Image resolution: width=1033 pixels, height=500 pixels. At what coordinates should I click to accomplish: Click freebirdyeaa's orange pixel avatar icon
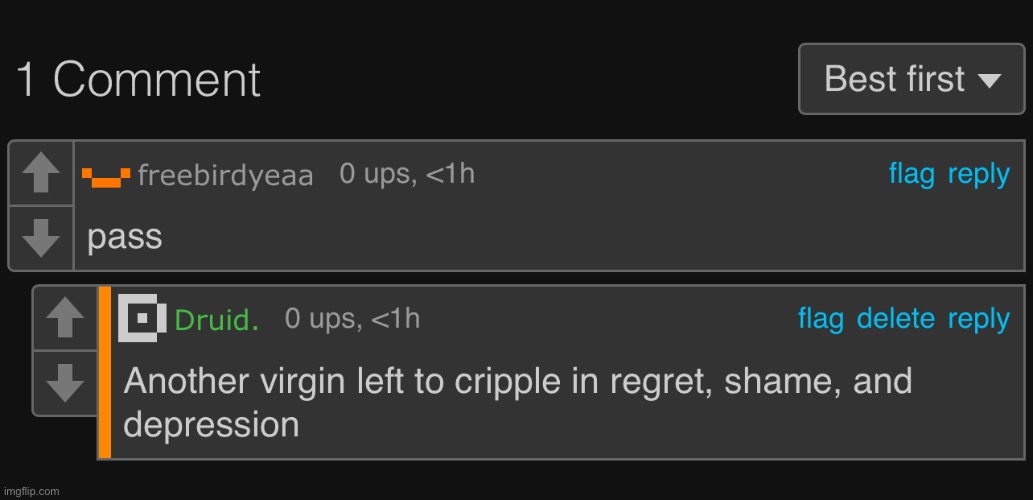pos(106,177)
